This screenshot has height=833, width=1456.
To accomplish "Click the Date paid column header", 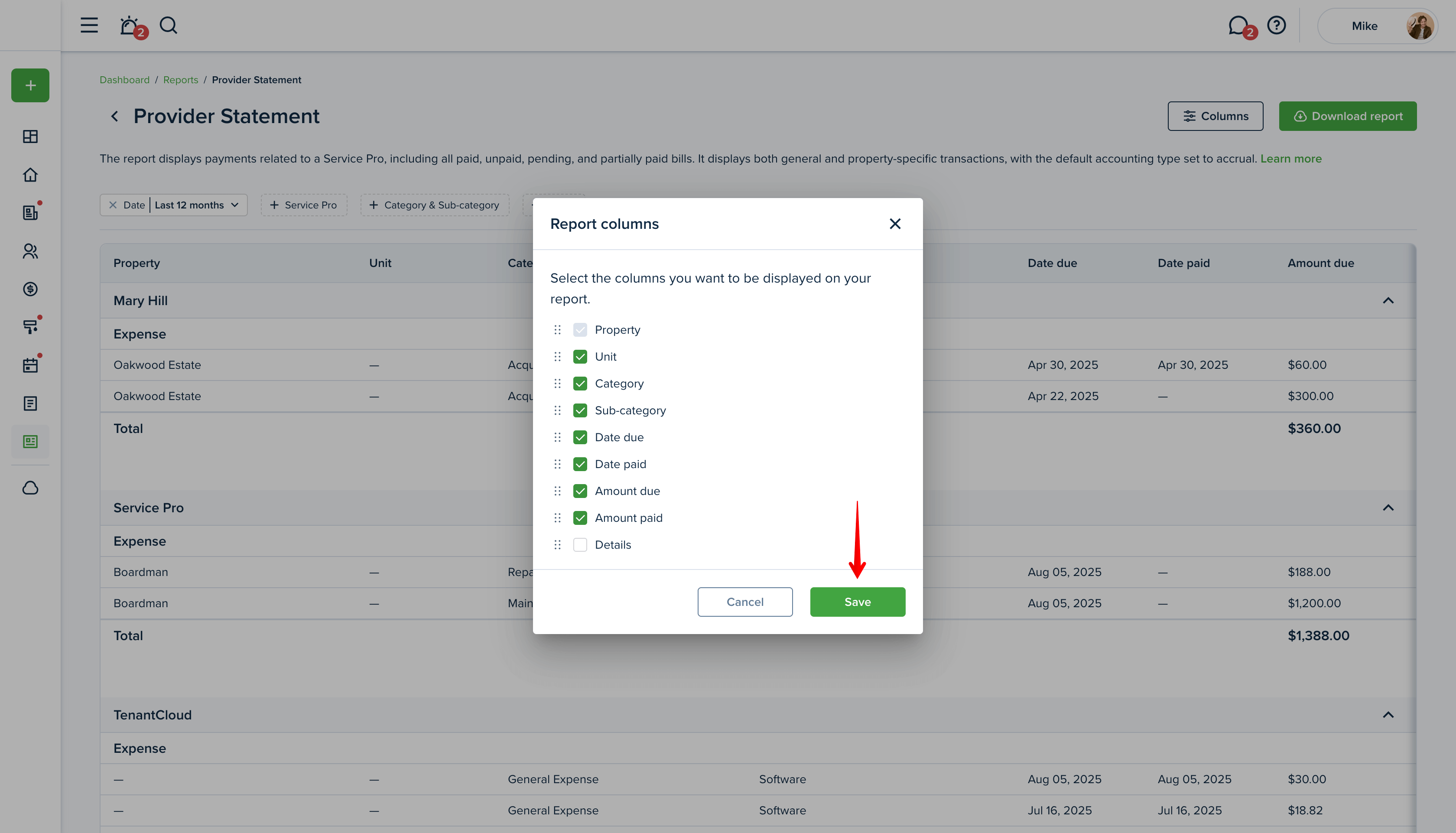I will (1183, 263).
